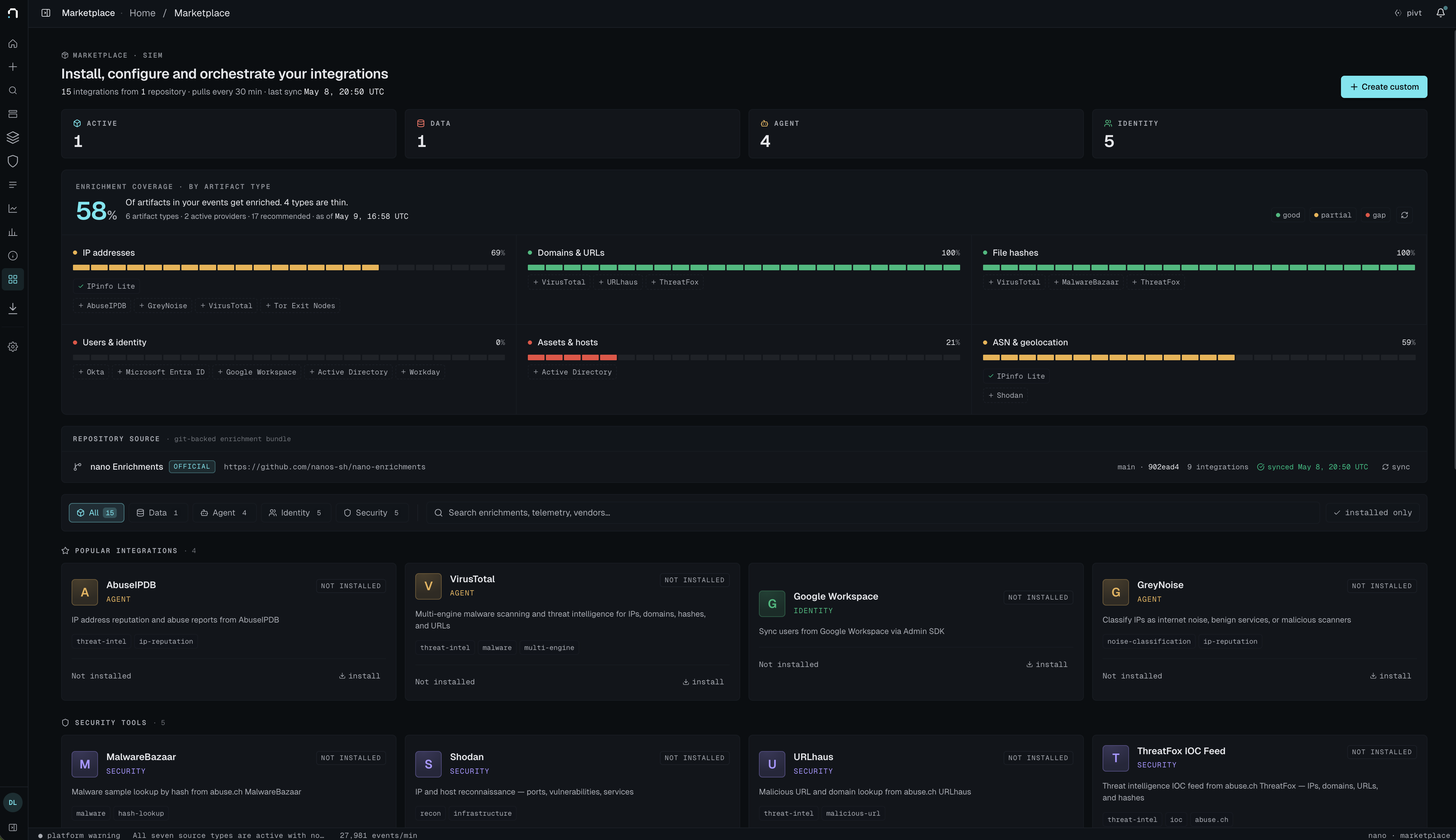Screen dimensions: 1456x840
Task: Focus the Search enrichments input field
Action: [873, 513]
